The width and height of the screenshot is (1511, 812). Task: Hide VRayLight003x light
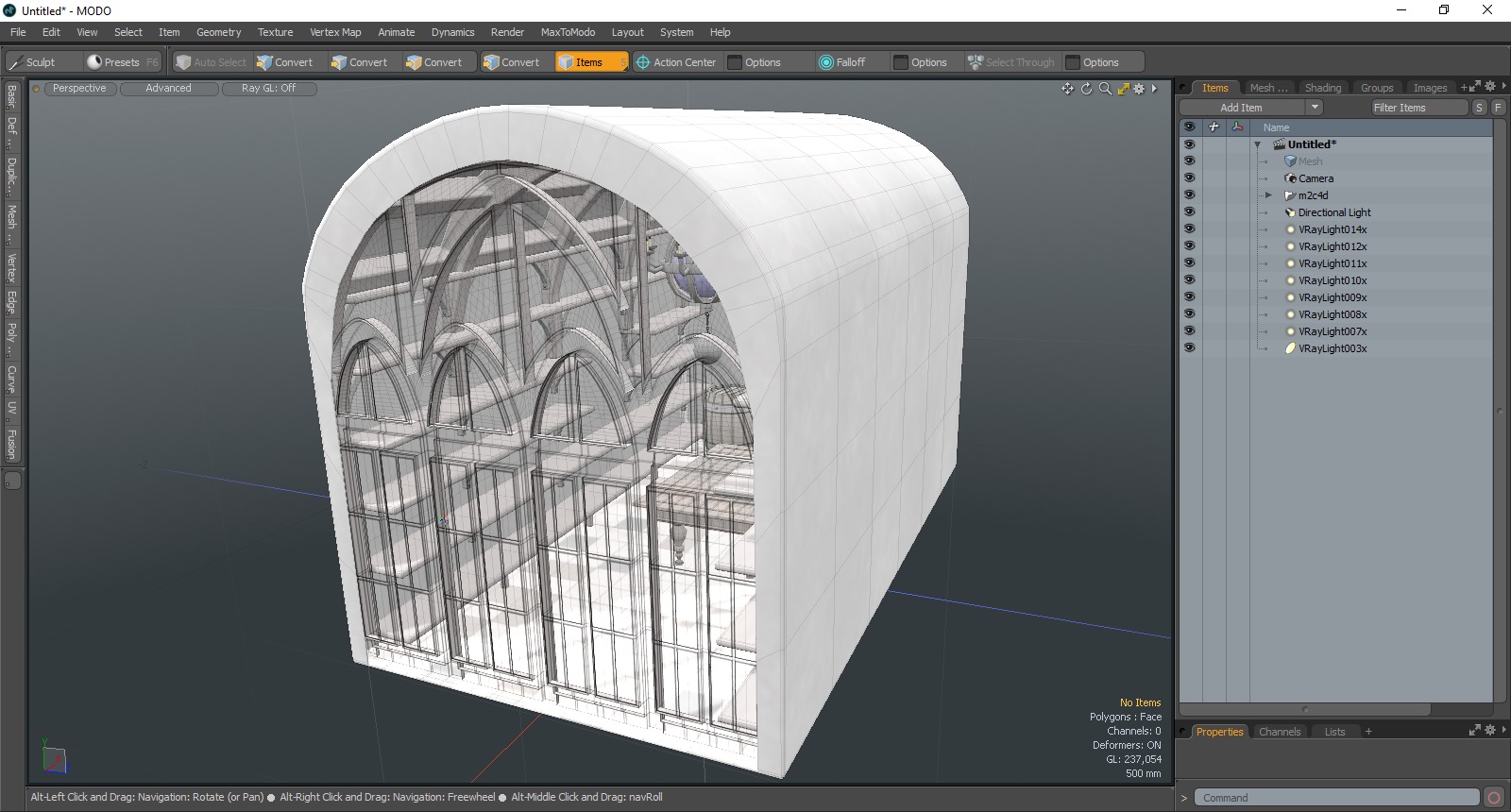tap(1189, 348)
